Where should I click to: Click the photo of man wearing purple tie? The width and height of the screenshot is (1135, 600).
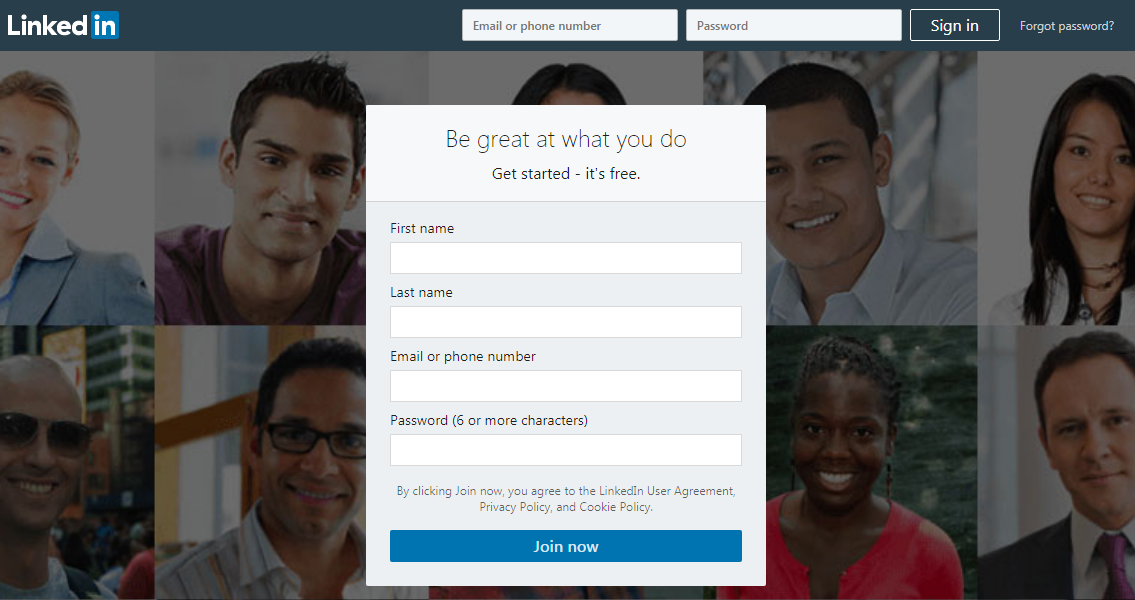point(1056,462)
